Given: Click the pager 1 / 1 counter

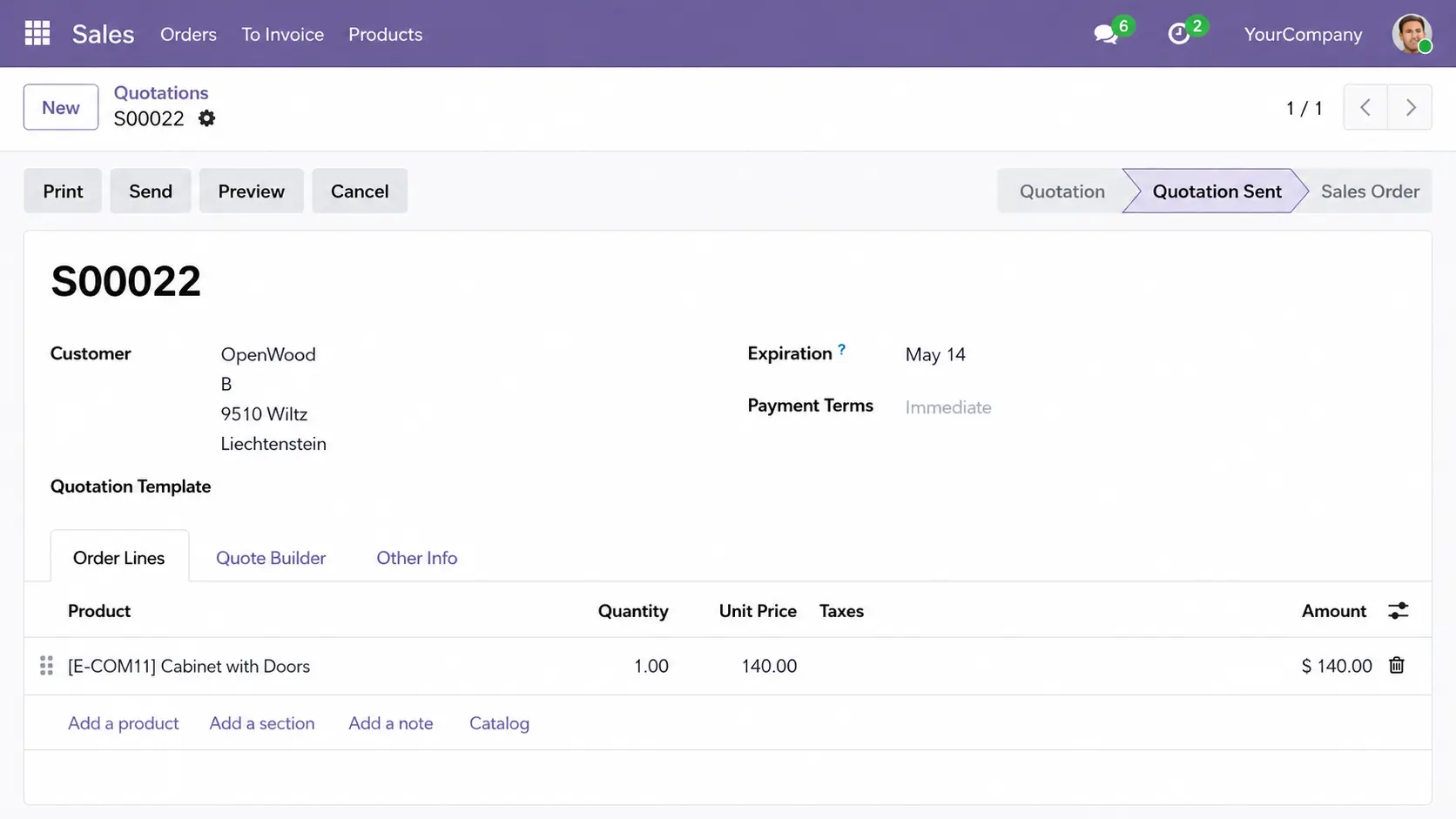Looking at the screenshot, I should 1304,108.
